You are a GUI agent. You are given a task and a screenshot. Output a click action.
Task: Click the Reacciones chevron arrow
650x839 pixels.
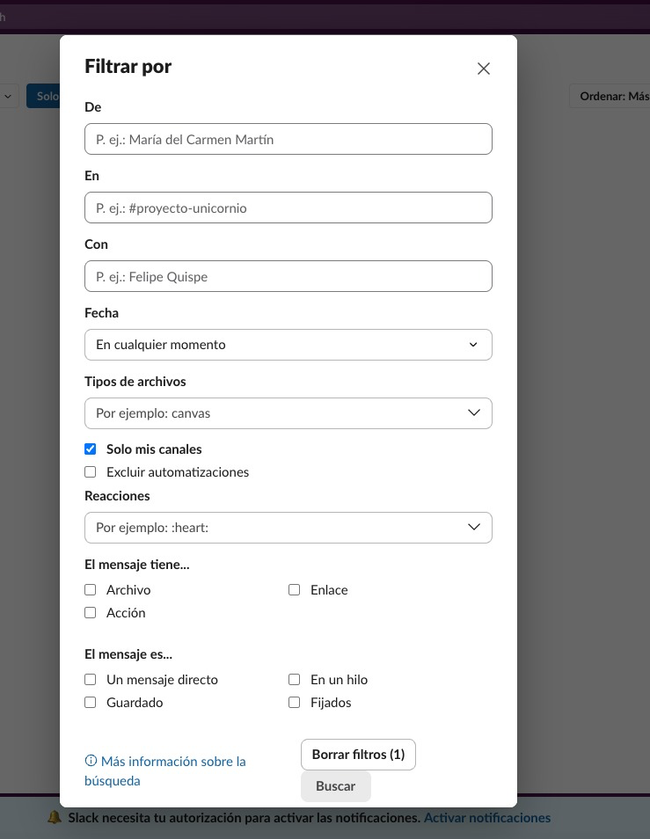tap(473, 527)
